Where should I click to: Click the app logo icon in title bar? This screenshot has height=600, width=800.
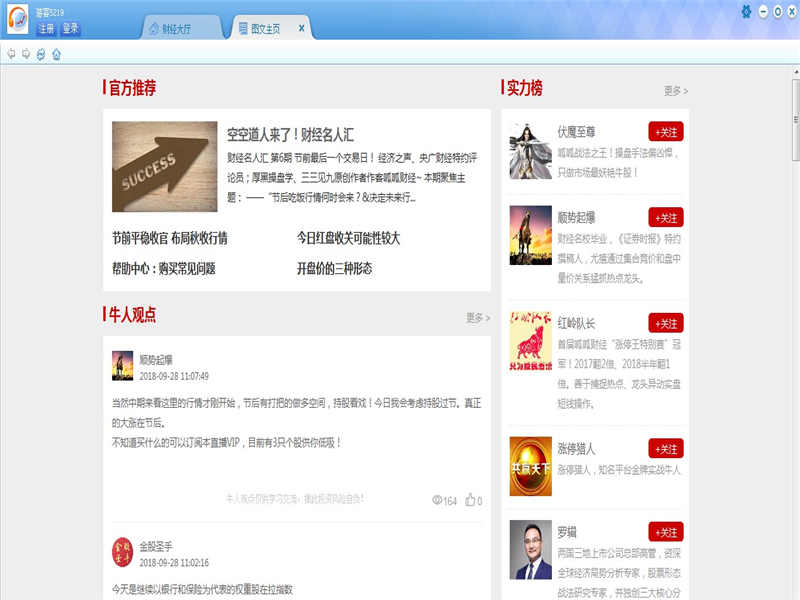click(x=17, y=19)
